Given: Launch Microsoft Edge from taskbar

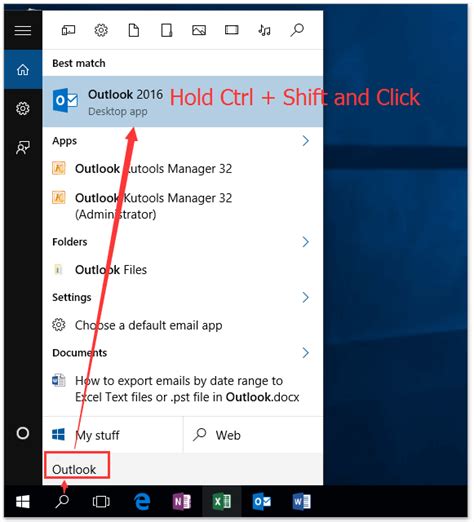Looking at the screenshot, I should click(142, 501).
